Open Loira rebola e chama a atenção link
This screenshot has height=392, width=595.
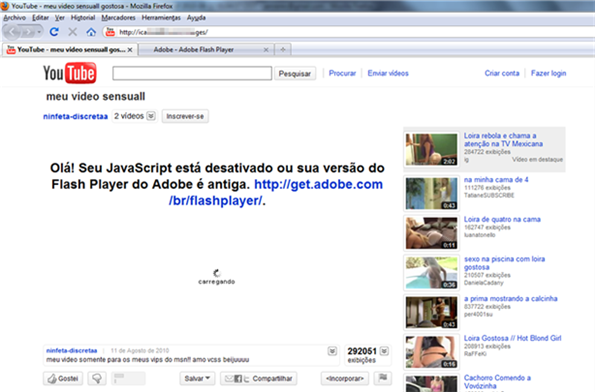[503, 140]
